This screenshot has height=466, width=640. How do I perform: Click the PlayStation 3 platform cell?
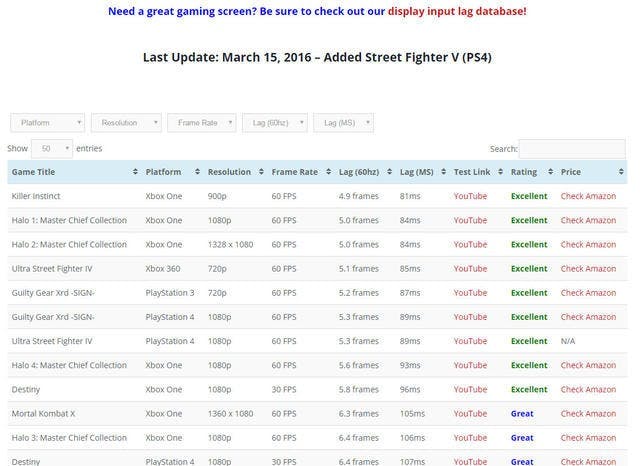point(170,293)
